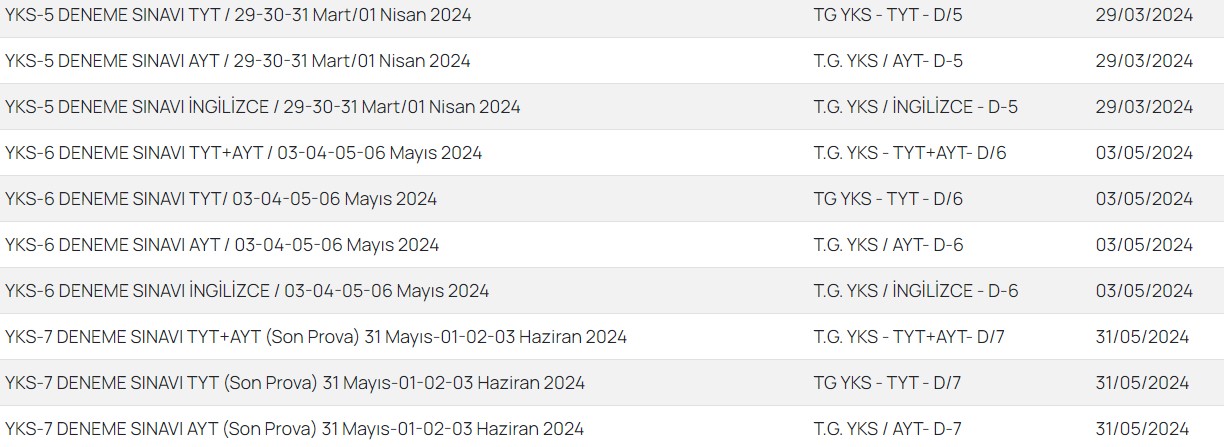Viewport: 1224px width, 447px height.
Task: Click the 29/03/2024 date in the YKS-5 İNGİLİZCE row
Action: (1144, 107)
